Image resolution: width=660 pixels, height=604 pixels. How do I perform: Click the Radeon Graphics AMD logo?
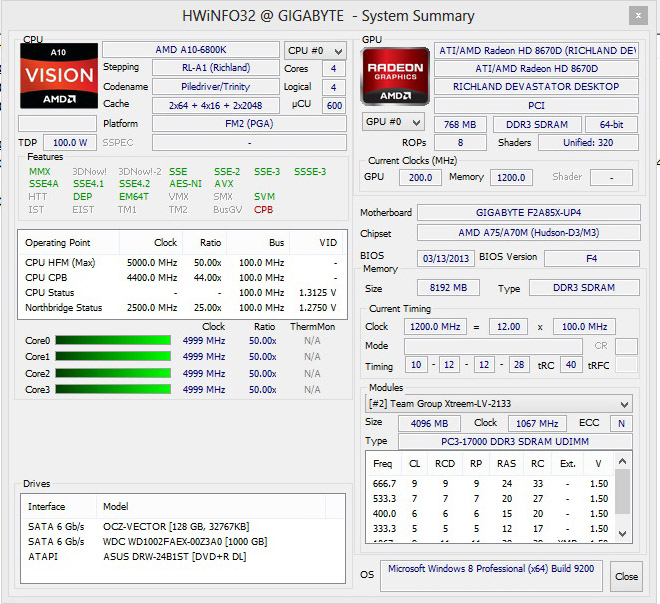395,76
